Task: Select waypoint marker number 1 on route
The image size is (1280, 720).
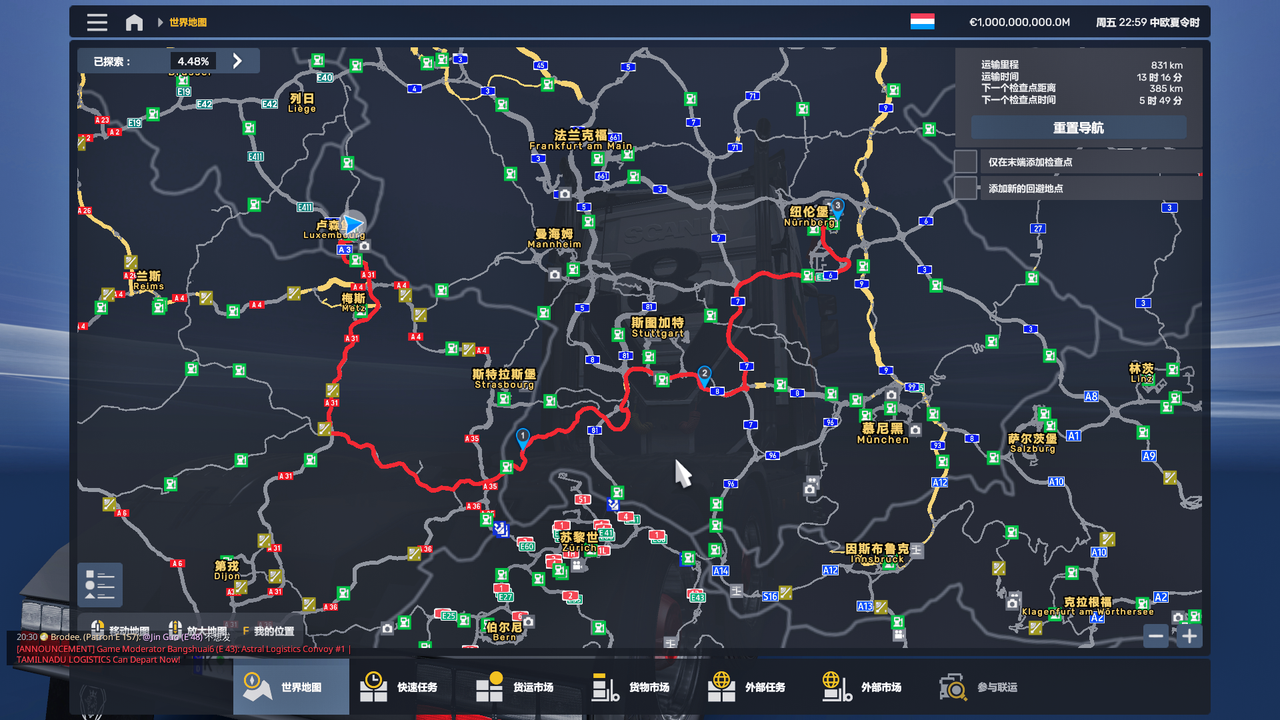Action: click(x=522, y=437)
